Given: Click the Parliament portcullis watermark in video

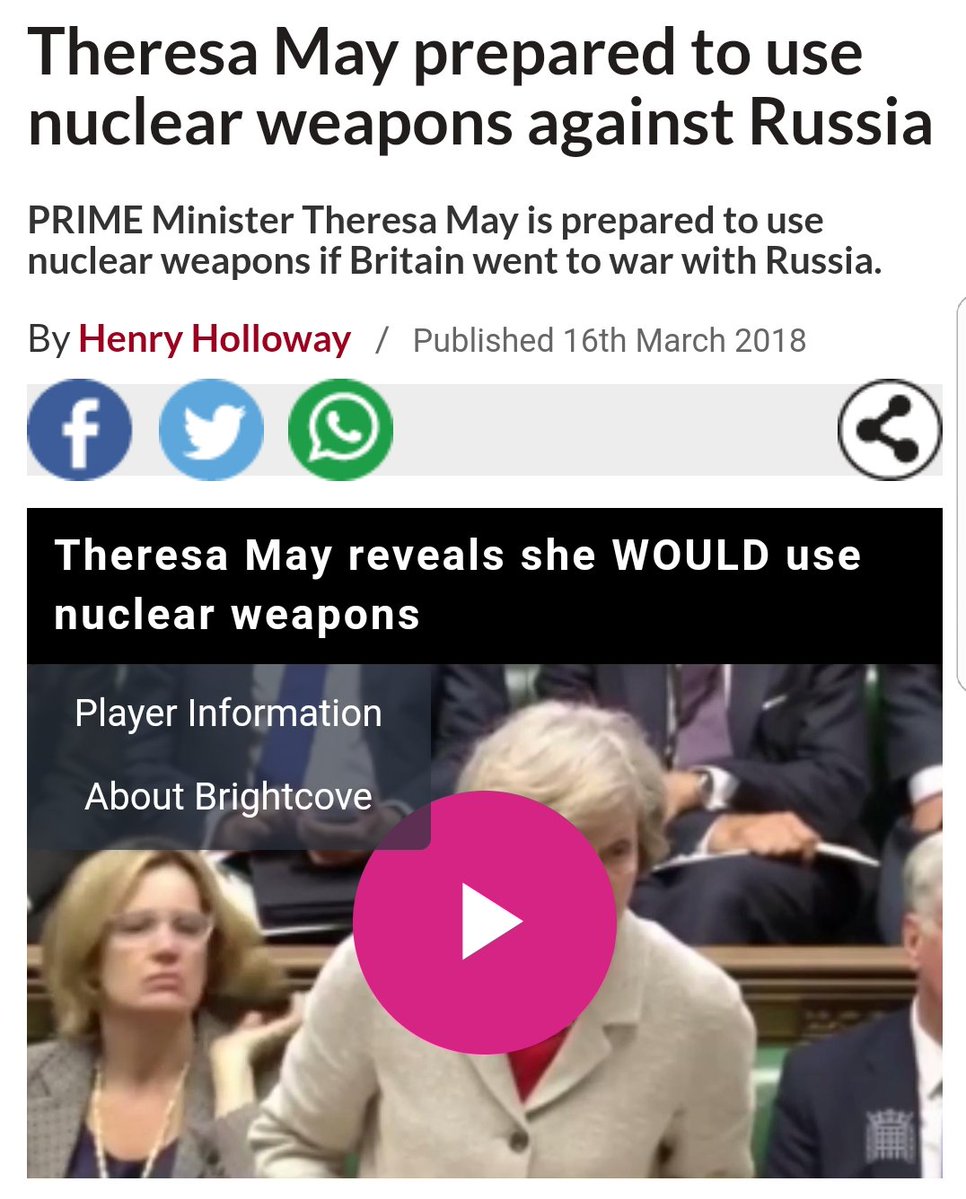Looking at the screenshot, I should (890, 1133).
